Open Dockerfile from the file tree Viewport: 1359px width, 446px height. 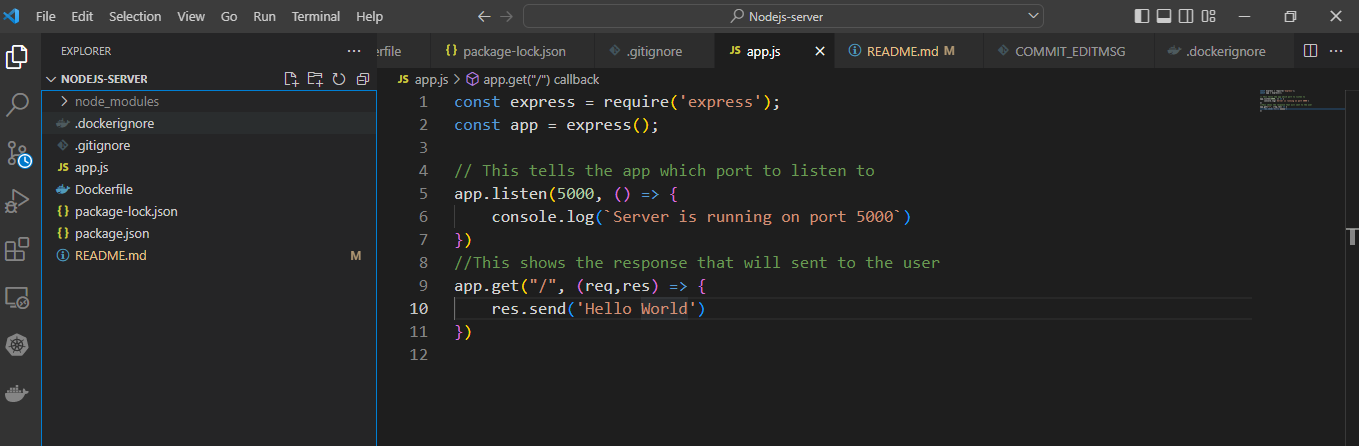point(104,189)
